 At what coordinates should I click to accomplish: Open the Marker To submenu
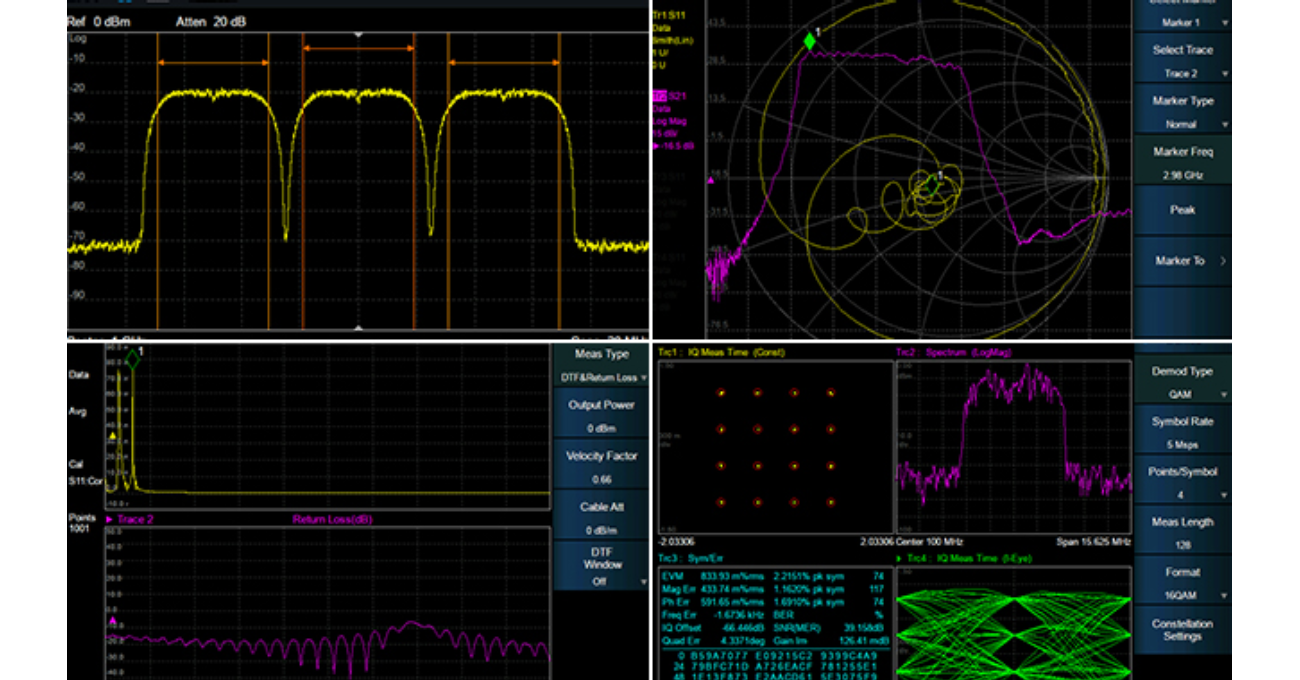(x=1182, y=261)
